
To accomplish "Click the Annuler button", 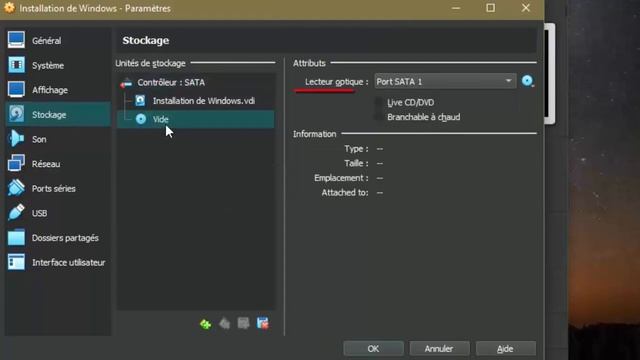I will pyautogui.click(x=439, y=349).
